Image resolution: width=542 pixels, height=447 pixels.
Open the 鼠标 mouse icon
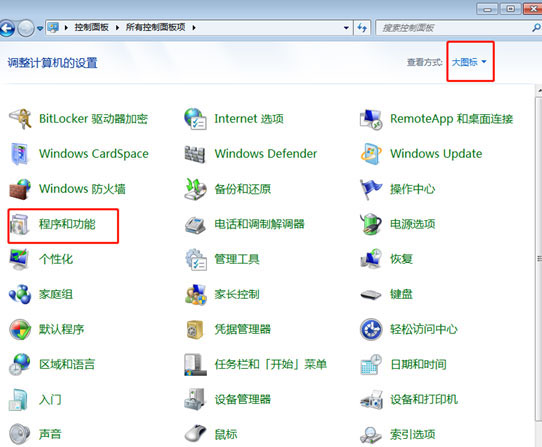tap(195, 434)
